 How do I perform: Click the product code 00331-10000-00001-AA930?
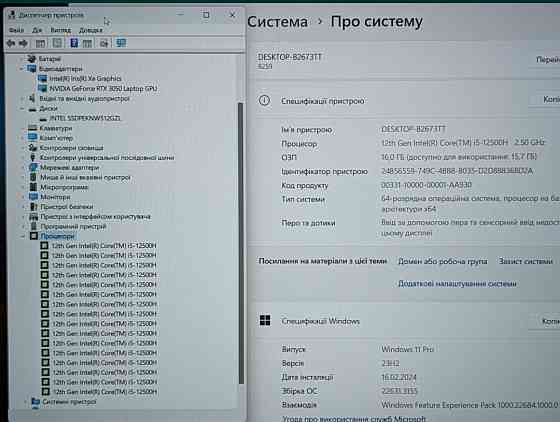click(x=426, y=185)
